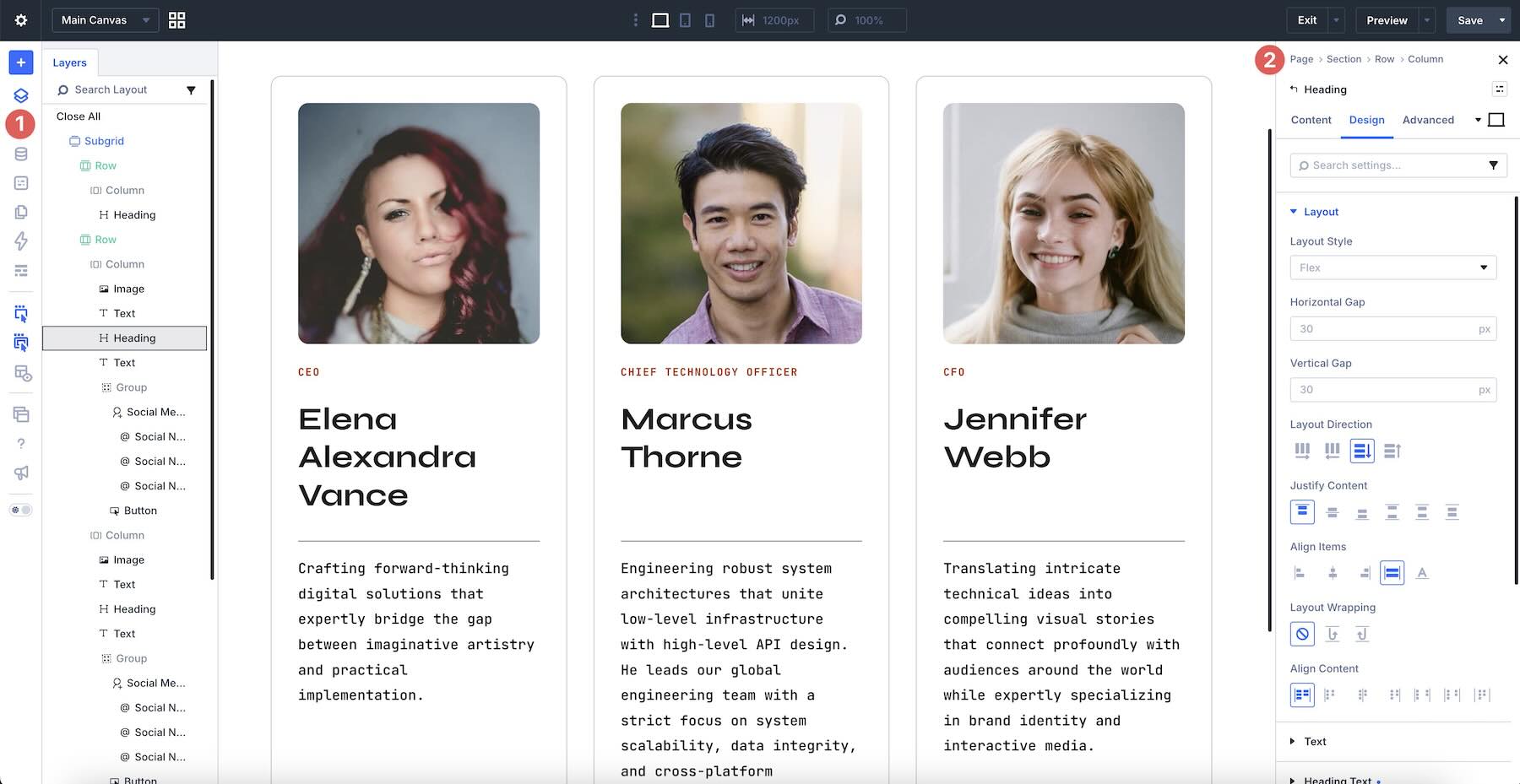Click the blue plus add button
This screenshot has height=784, width=1520.
coord(21,62)
